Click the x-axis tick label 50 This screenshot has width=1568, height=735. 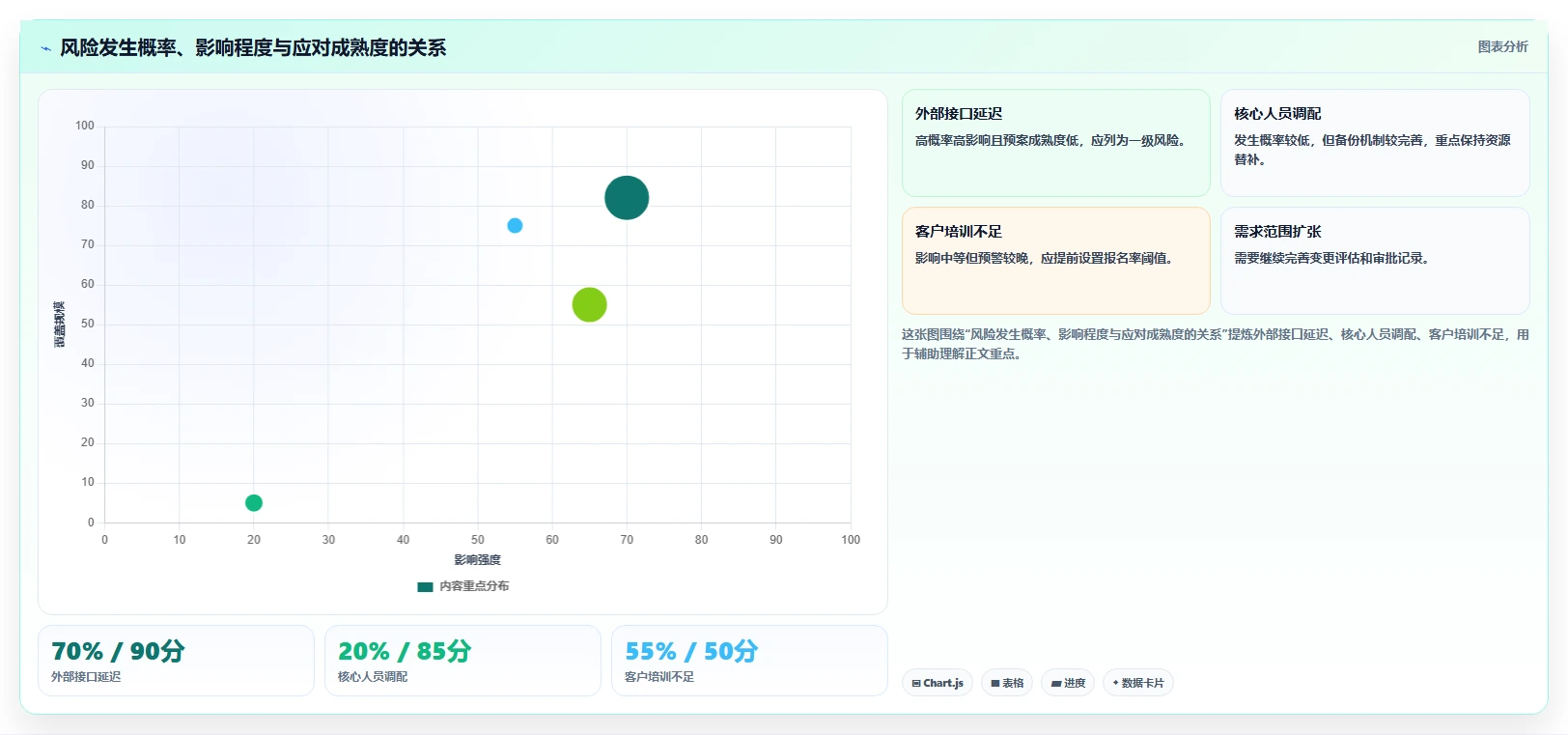click(478, 540)
